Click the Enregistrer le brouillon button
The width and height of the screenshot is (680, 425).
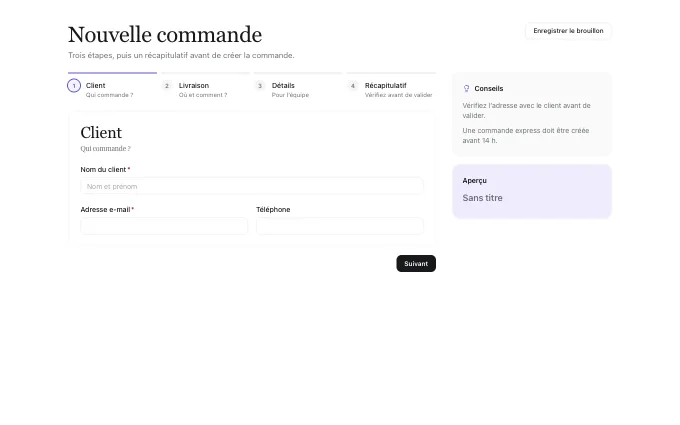(x=568, y=31)
